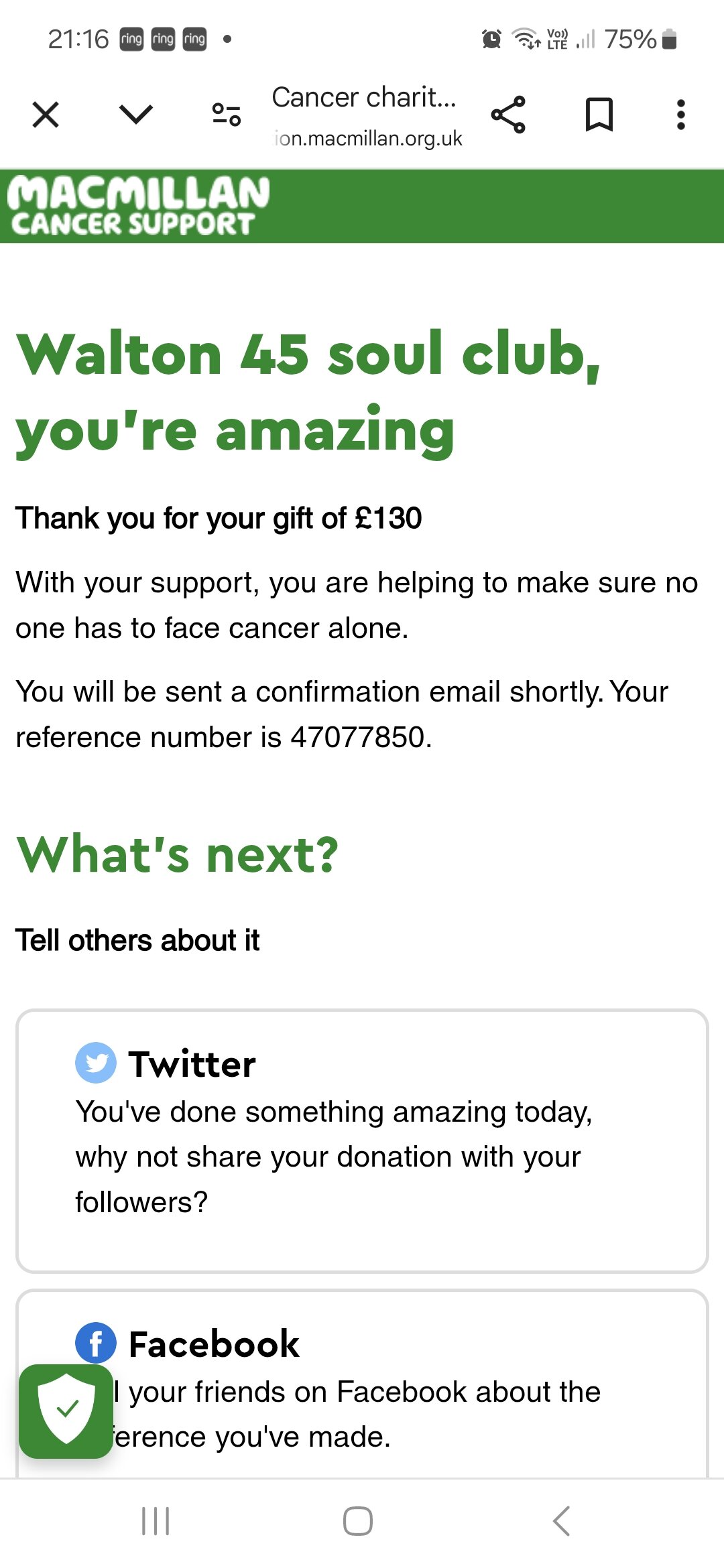Tap the Facebook logo icon
Screen dimensions: 724x1568
(96, 1343)
